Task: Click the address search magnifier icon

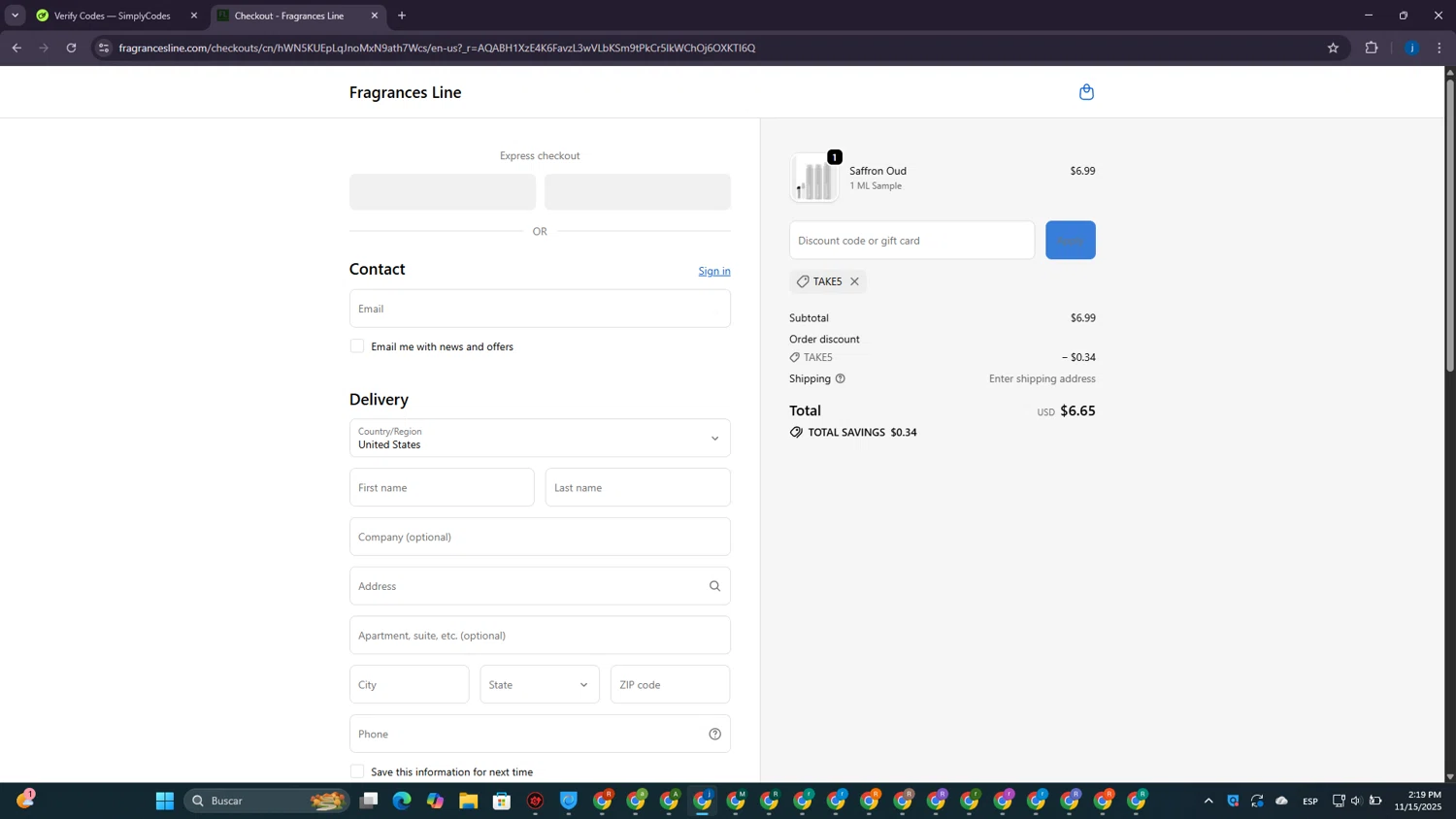Action: [714, 586]
